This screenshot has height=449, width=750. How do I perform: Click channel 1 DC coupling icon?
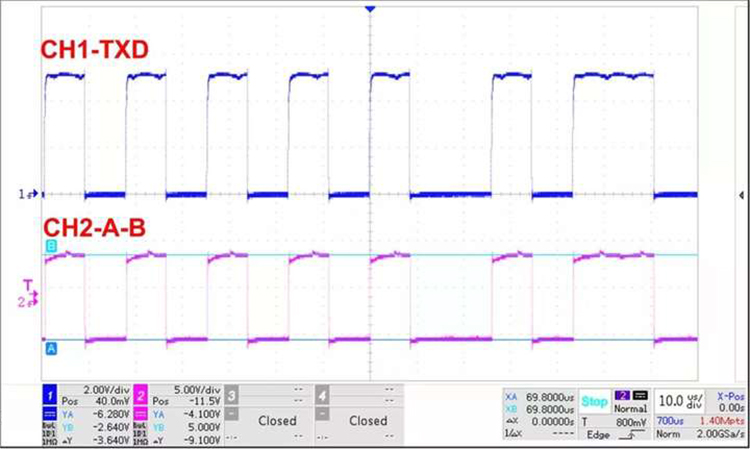[x=50, y=414]
